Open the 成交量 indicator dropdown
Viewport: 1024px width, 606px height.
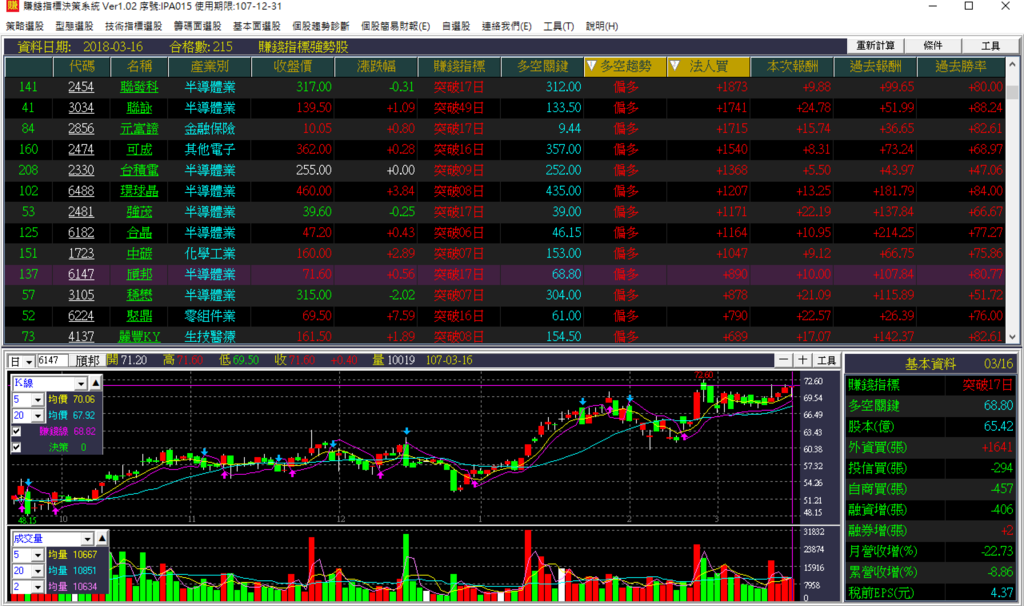[x=88, y=539]
